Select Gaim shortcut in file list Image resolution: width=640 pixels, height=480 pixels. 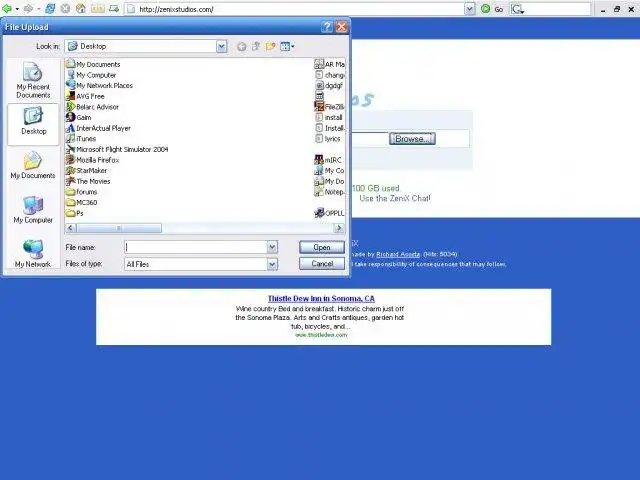pos(78,118)
